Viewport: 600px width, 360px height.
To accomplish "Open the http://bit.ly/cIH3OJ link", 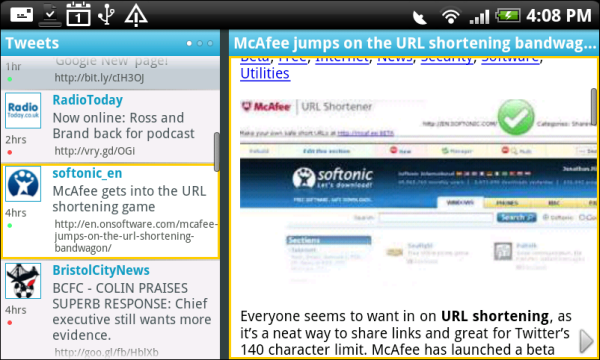I will pos(99,78).
